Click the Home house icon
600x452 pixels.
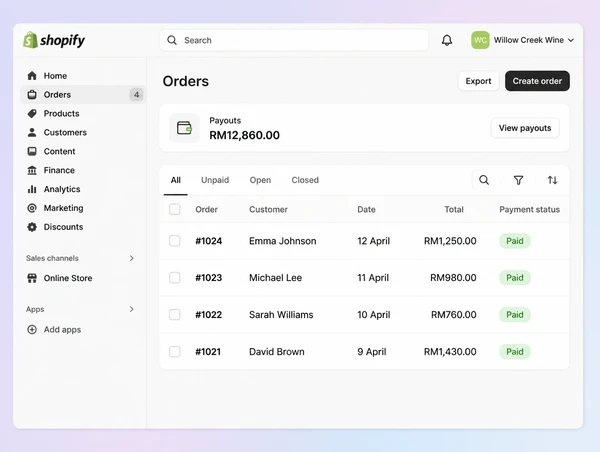(32, 76)
